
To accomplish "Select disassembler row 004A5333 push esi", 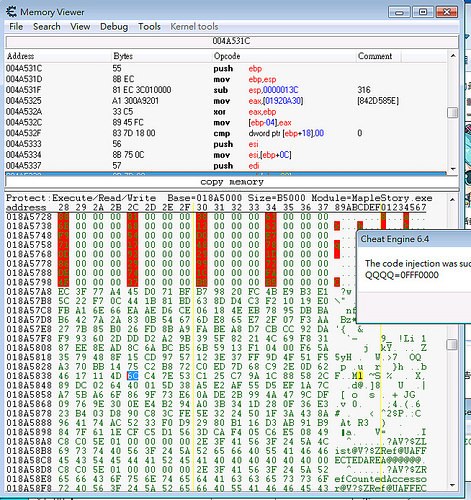I will 226,144.
